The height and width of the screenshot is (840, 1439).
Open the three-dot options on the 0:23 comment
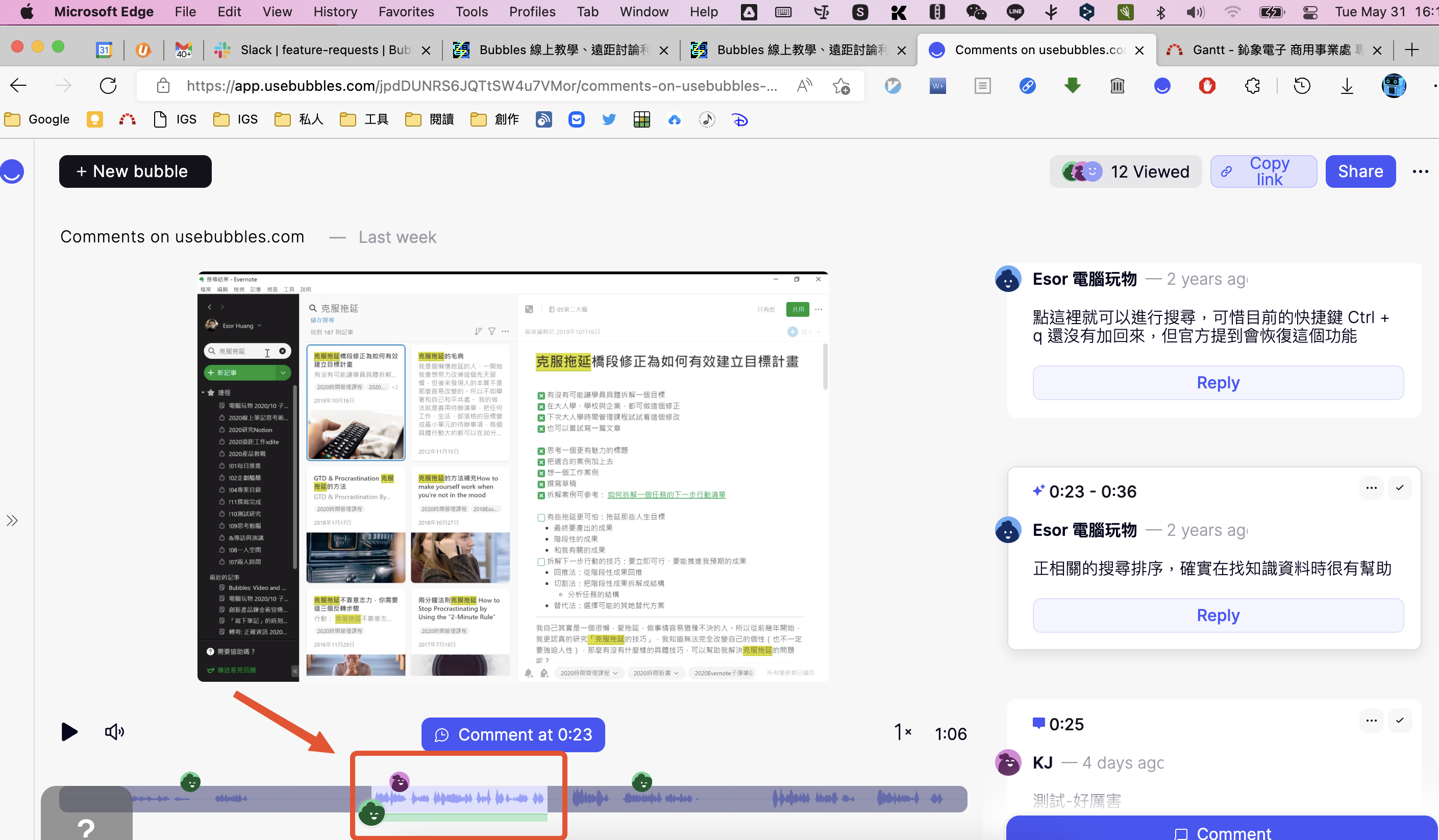pos(1371,488)
